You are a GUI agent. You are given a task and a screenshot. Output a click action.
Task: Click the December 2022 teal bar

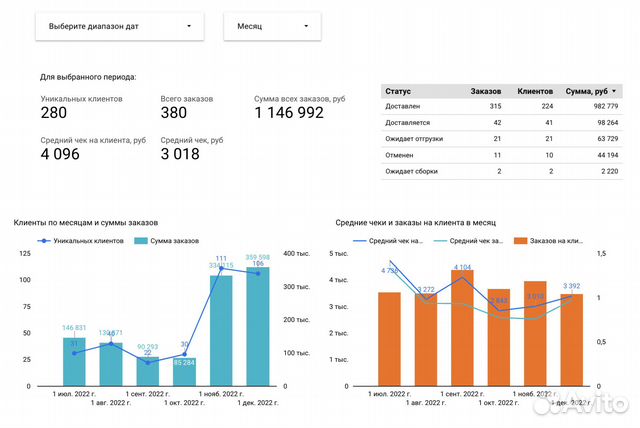[x=259, y=325]
